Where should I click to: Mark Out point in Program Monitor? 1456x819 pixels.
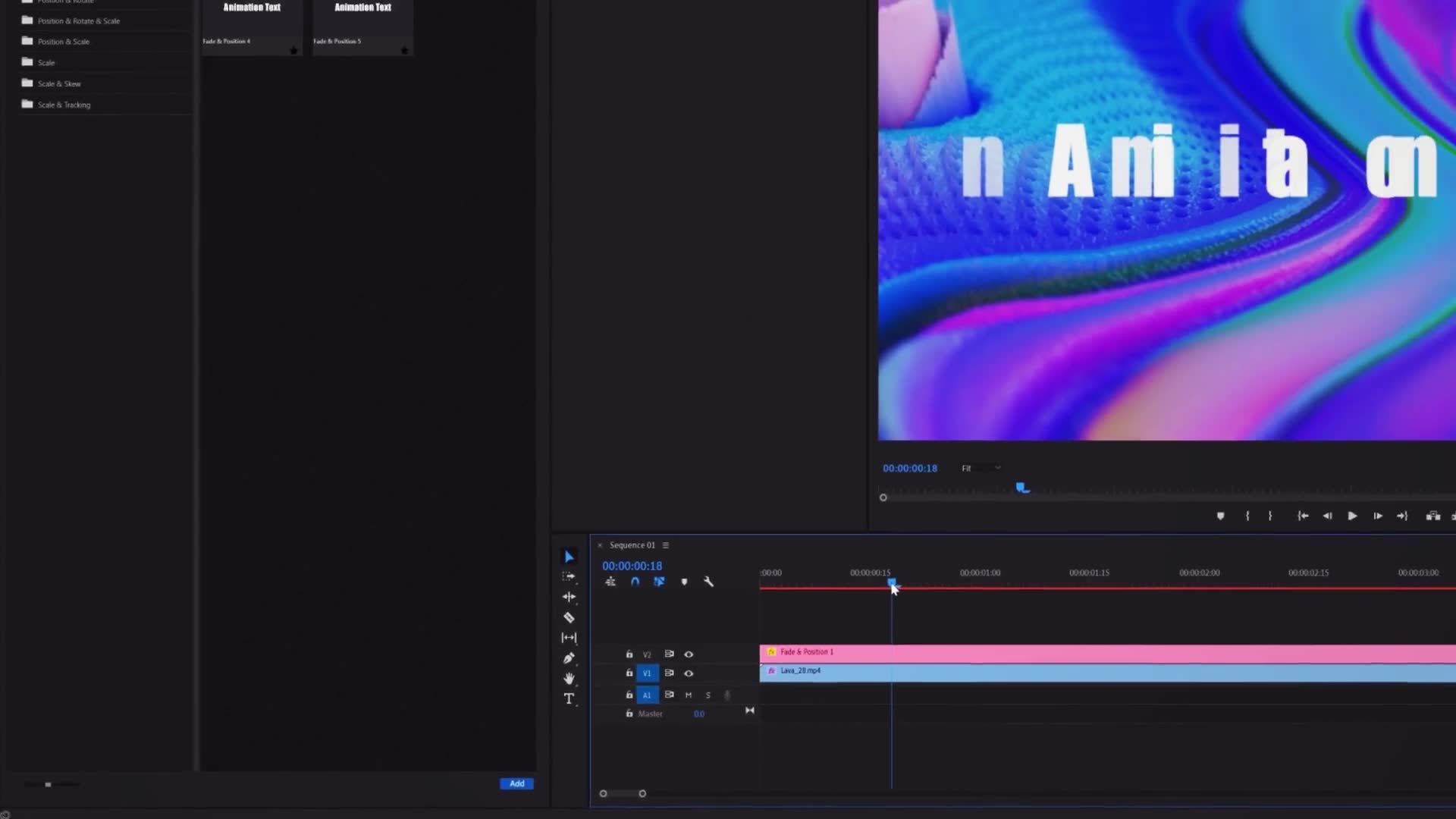pyautogui.click(x=1270, y=516)
